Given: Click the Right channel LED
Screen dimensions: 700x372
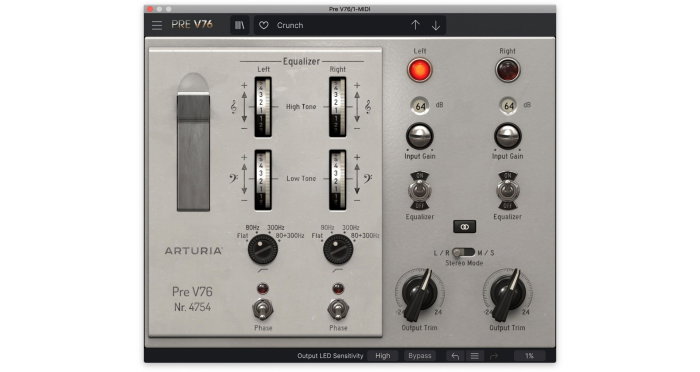Looking at the screenshot, I should pos(508,70).
